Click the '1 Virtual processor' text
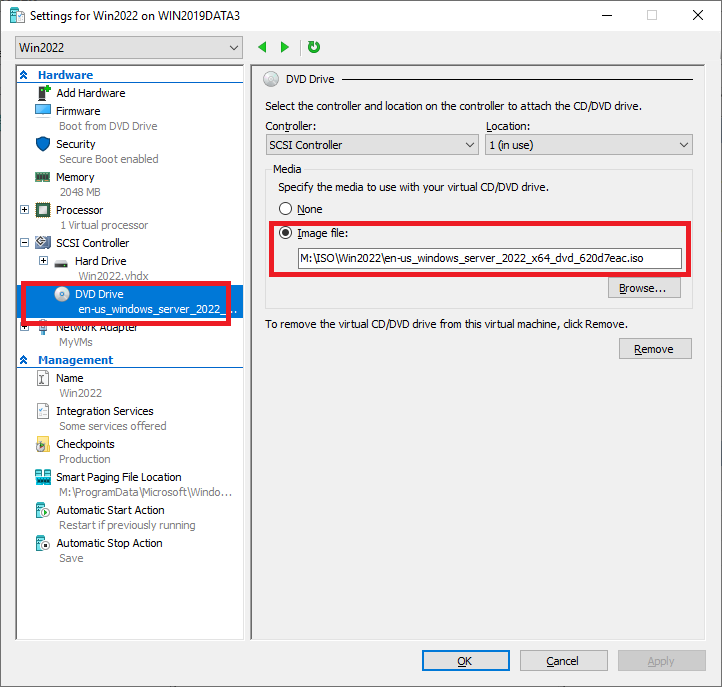This screenshot has width=722, height=687. click(x=104, y=225)
